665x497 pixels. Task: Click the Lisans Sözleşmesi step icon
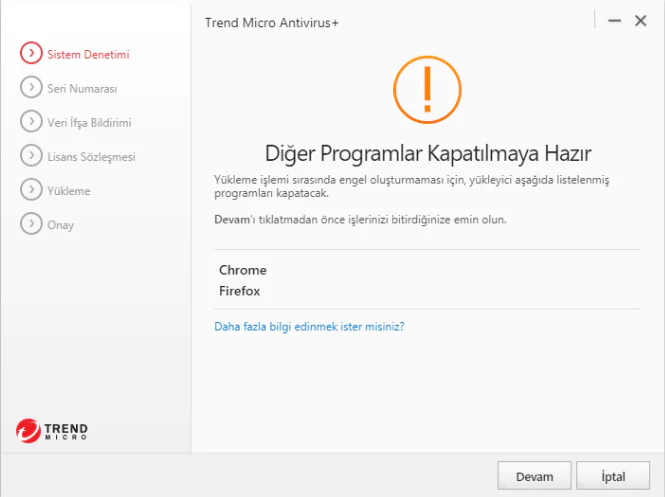[31, 155]
